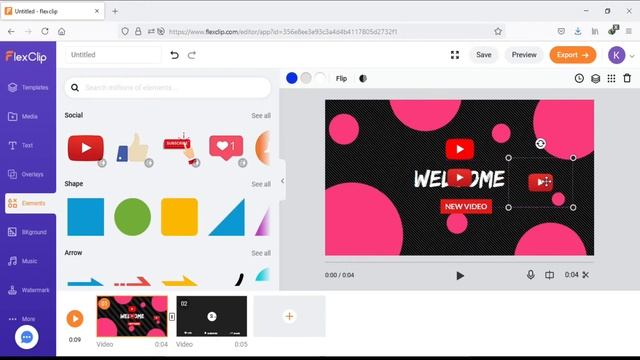Add the blue triangle shape
This screenshot has width=640, height=360.
[227, 217]
